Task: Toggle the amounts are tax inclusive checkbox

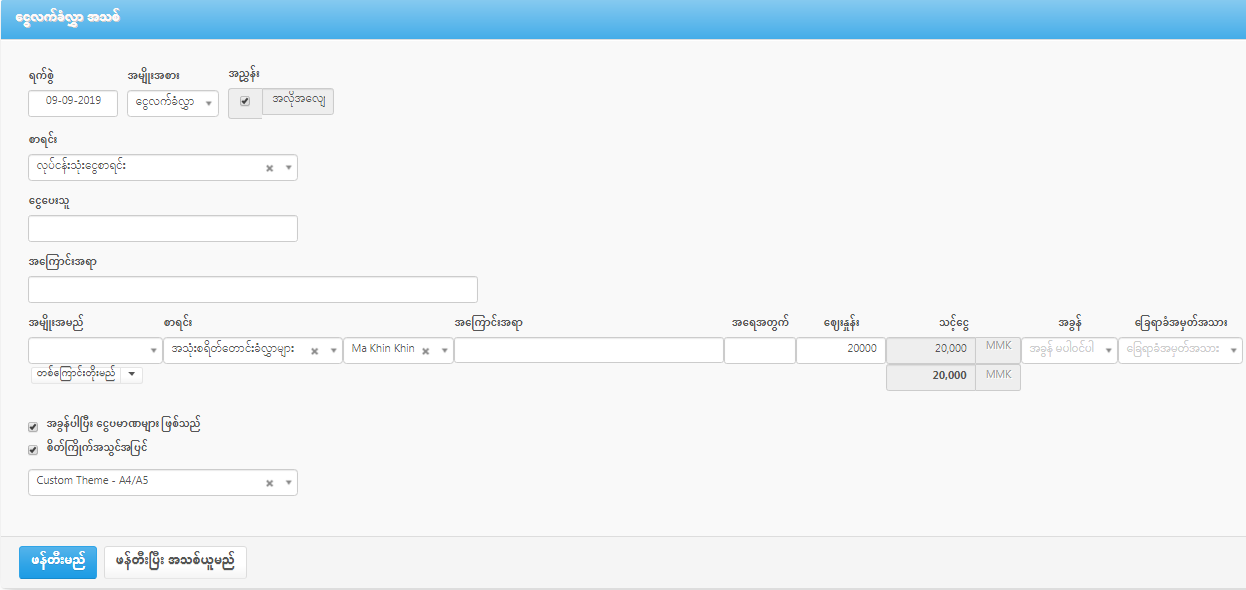Action: click(x=34, y=427)
